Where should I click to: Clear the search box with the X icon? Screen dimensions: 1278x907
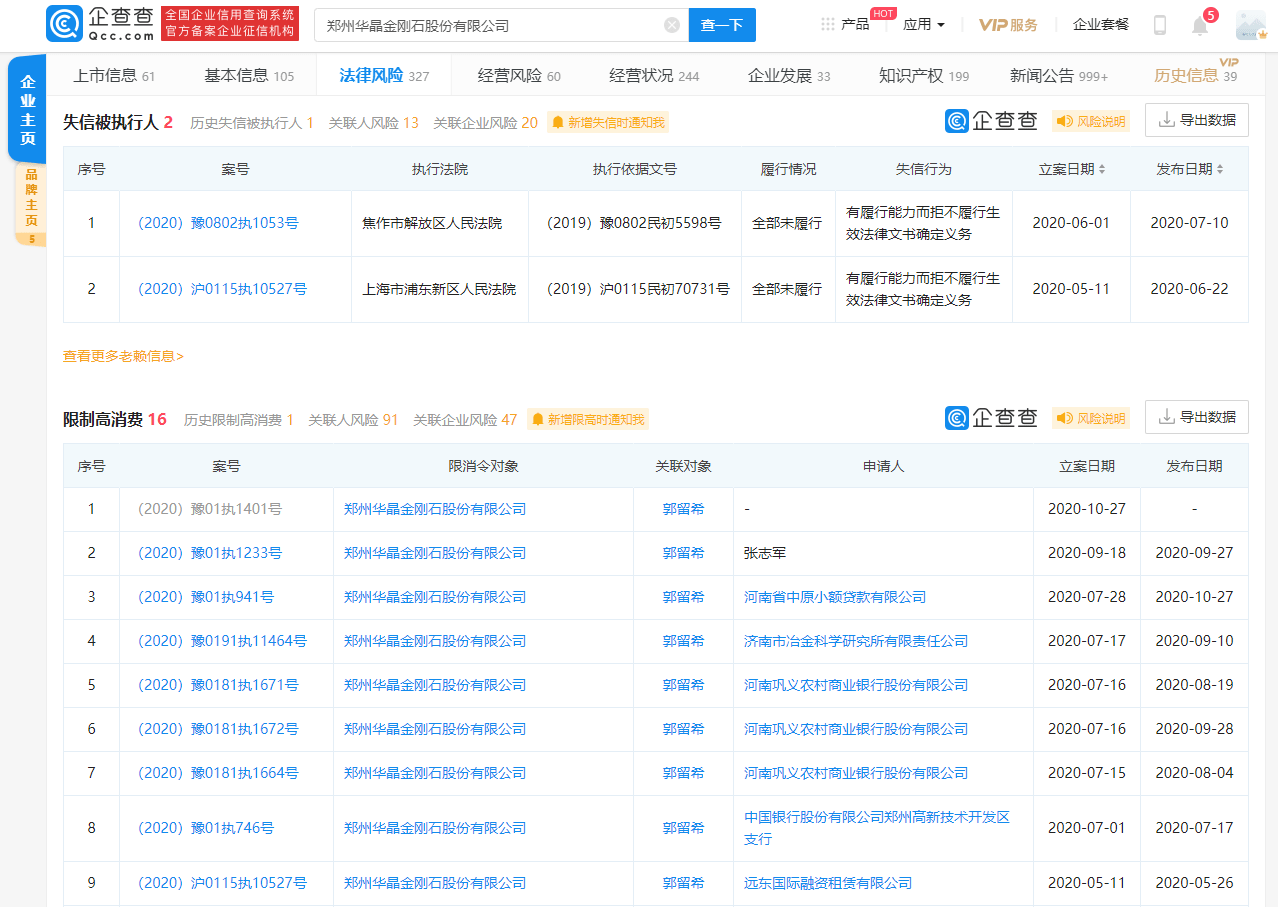(x=670, y=25)
